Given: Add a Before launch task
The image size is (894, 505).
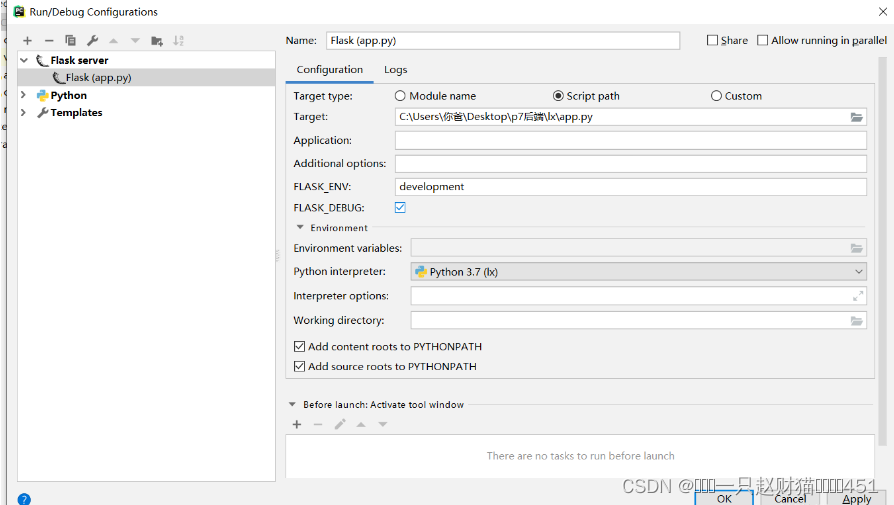Looking at the screenshot, I should pos(296,424).
